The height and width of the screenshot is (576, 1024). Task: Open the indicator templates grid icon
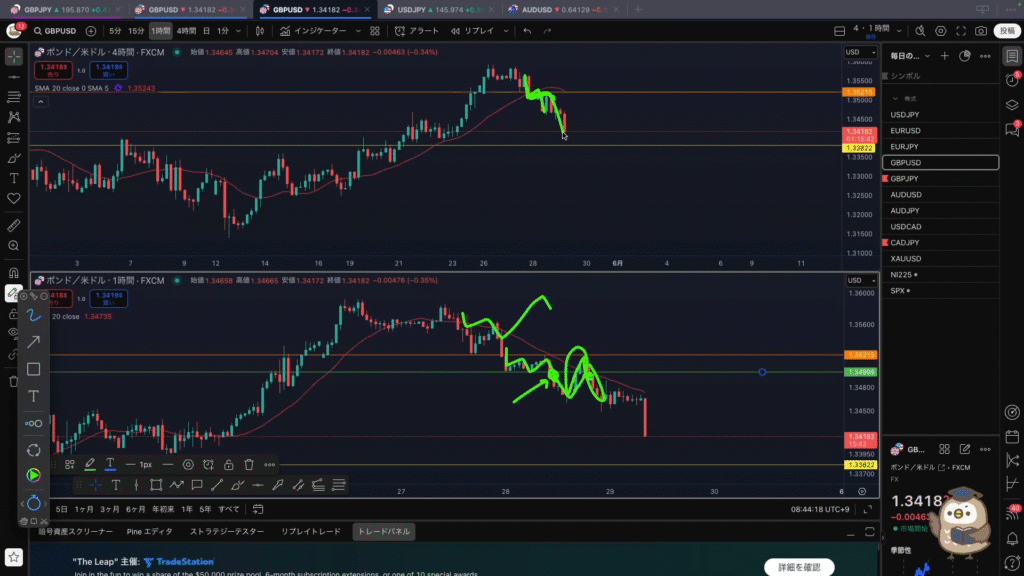coord(375,31)
